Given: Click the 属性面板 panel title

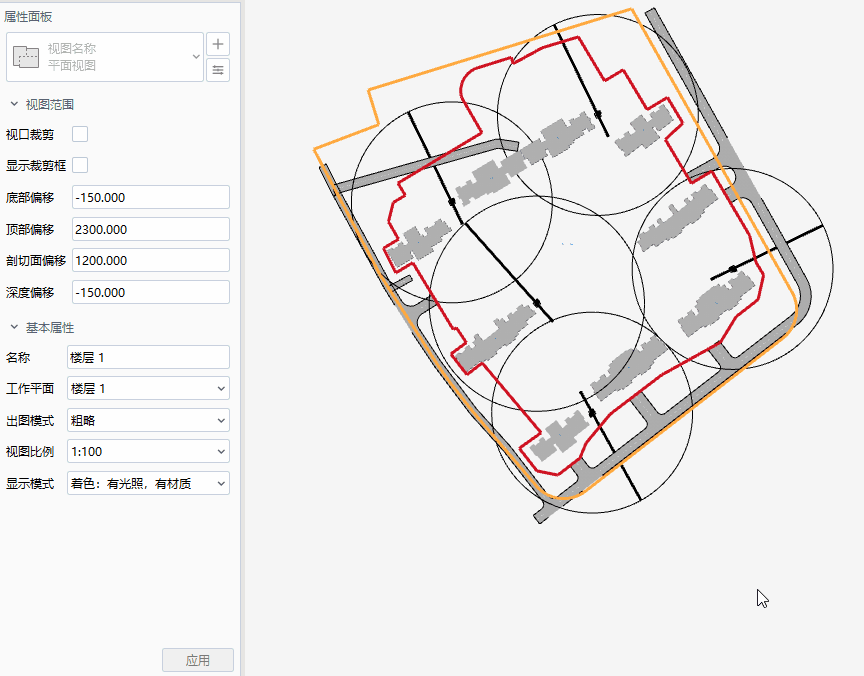Looking at the screenshot, I should click(28, 17).
